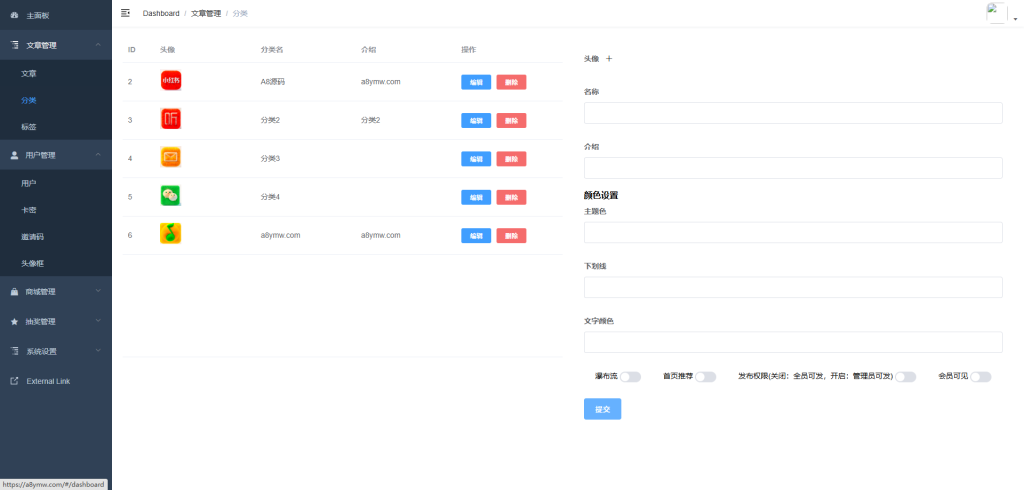Viewport: 1024px width, 490px height.
Task: Click the 分类名 cell '分类4'
Action: (x=270, y=197)
